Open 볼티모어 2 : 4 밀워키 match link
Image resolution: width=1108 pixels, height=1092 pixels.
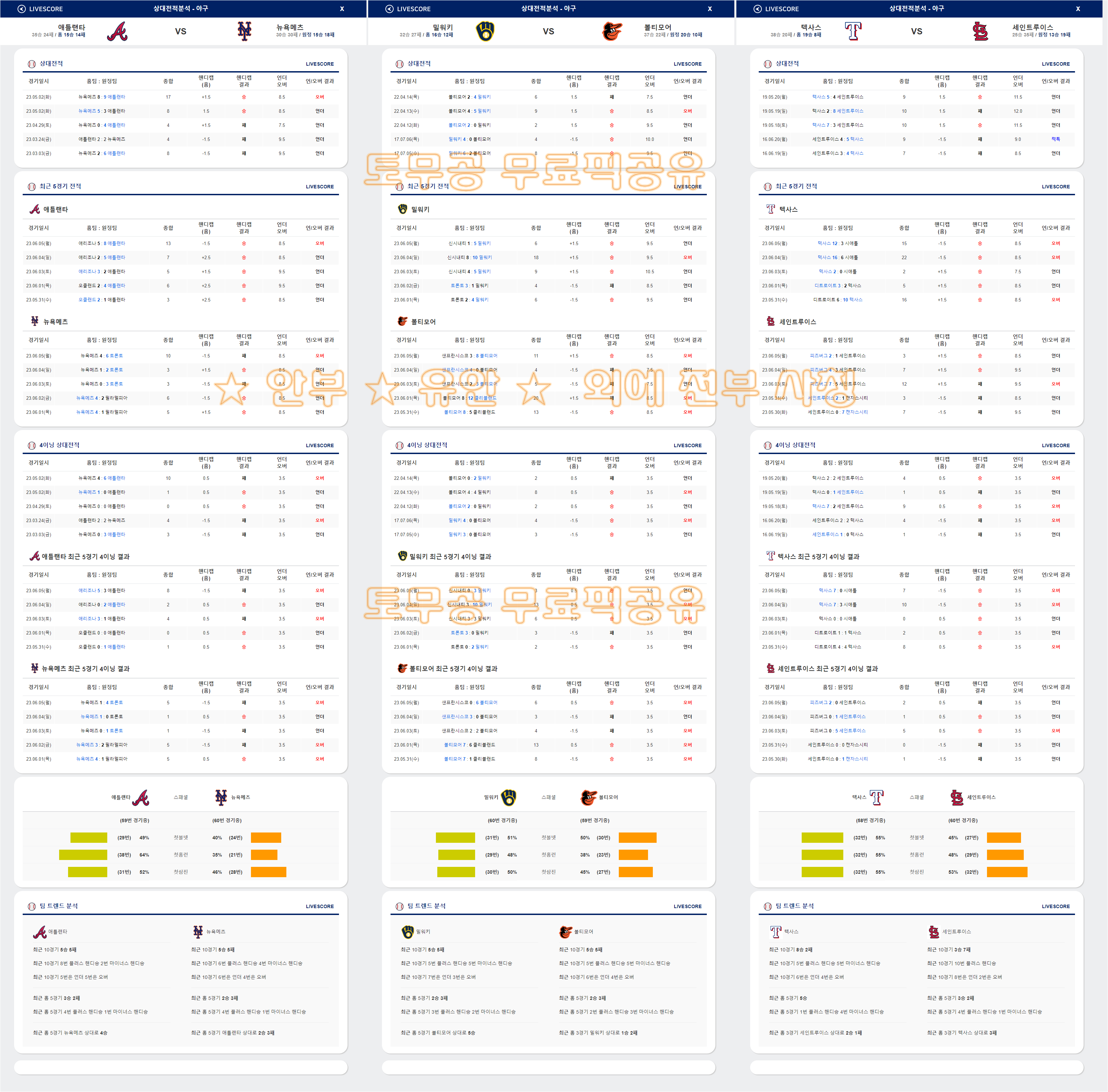[469, 97]
